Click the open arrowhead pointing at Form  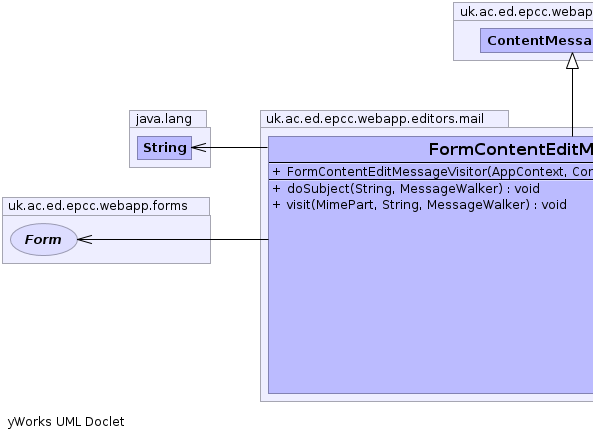85,239
